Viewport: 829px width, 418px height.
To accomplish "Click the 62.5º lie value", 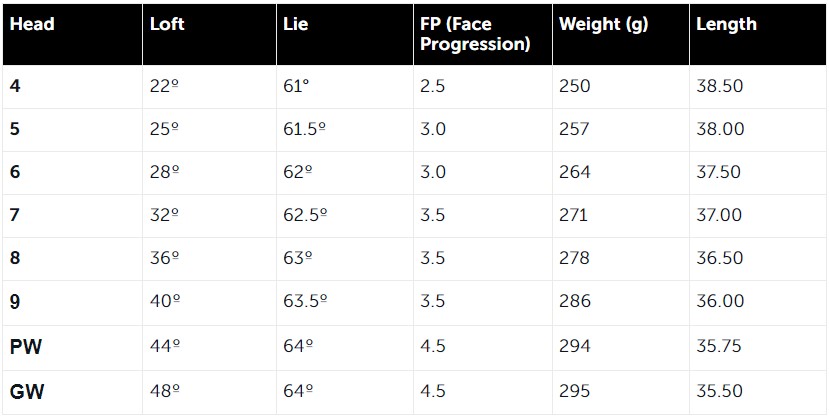I will (305, 215).
